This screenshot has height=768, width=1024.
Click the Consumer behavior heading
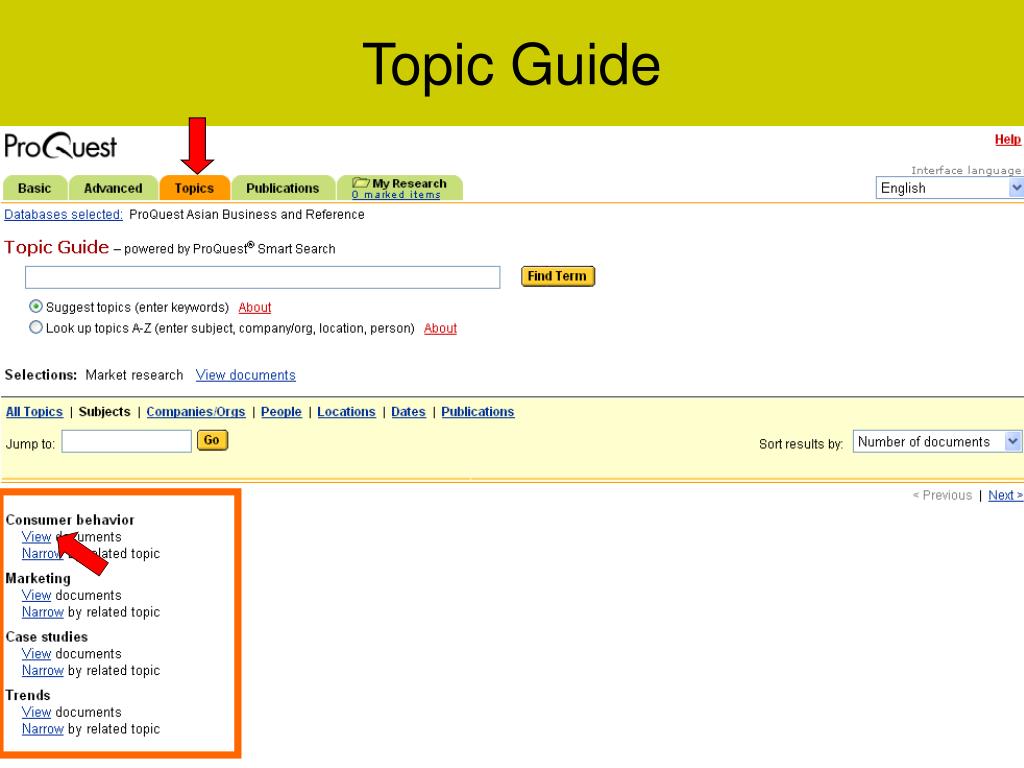coord(70,520)
